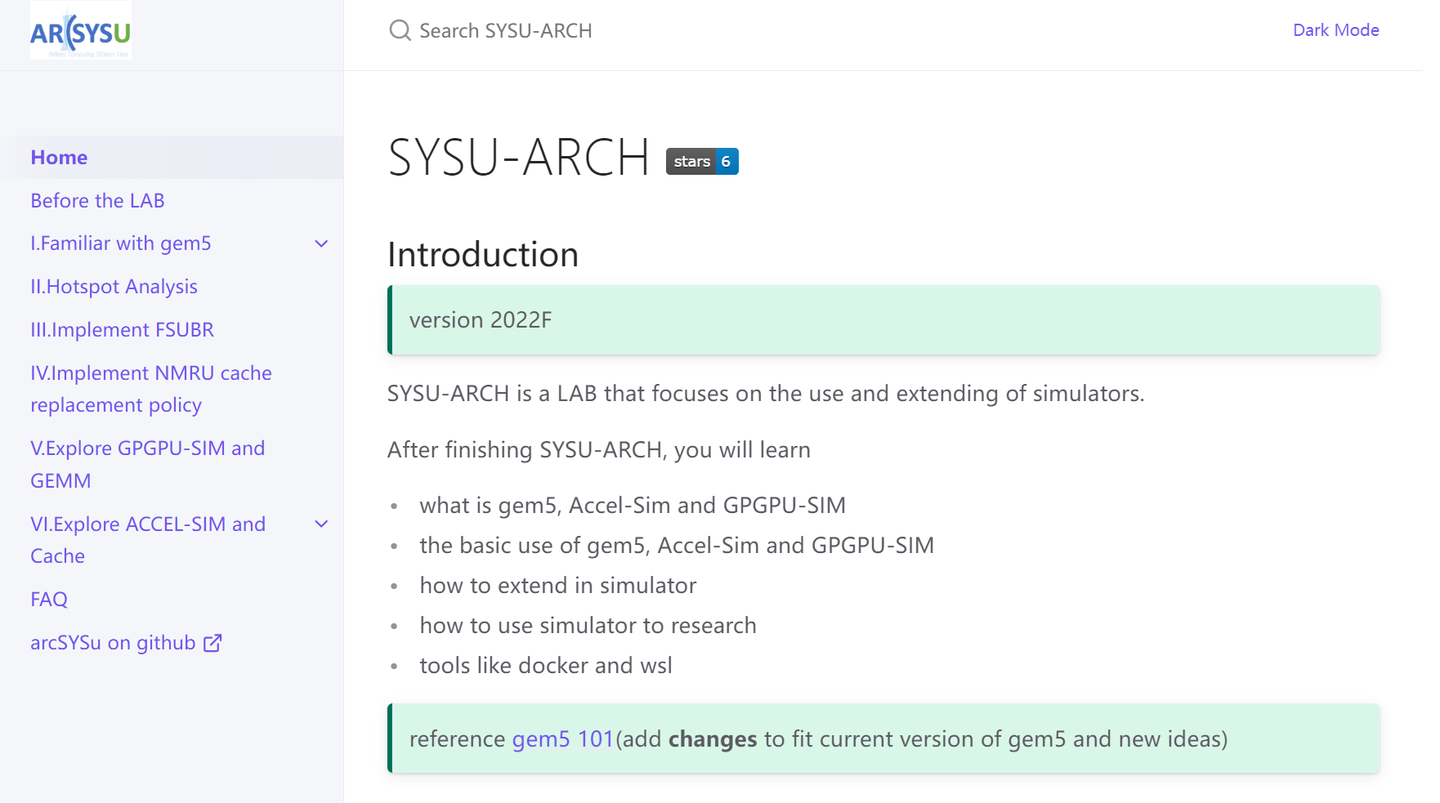Viewport: 1440px width, 803px height.
Task: Click the search magnifier icon
Action: coord(400,31)
